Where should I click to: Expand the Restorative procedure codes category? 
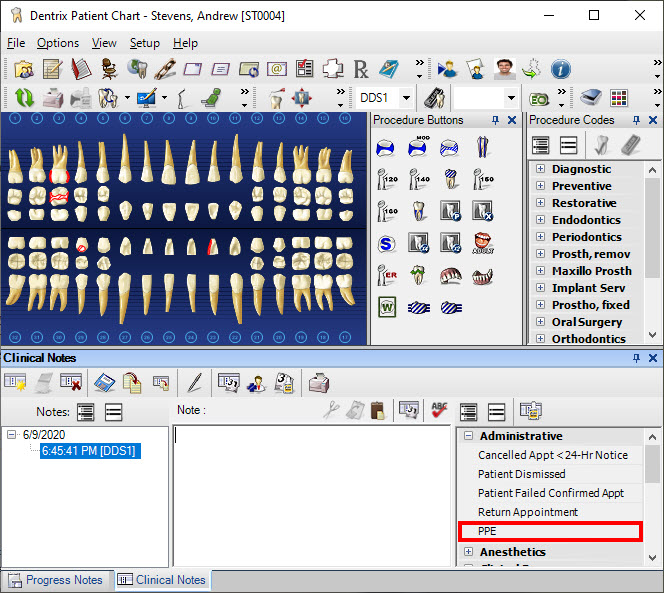point(540,202)
